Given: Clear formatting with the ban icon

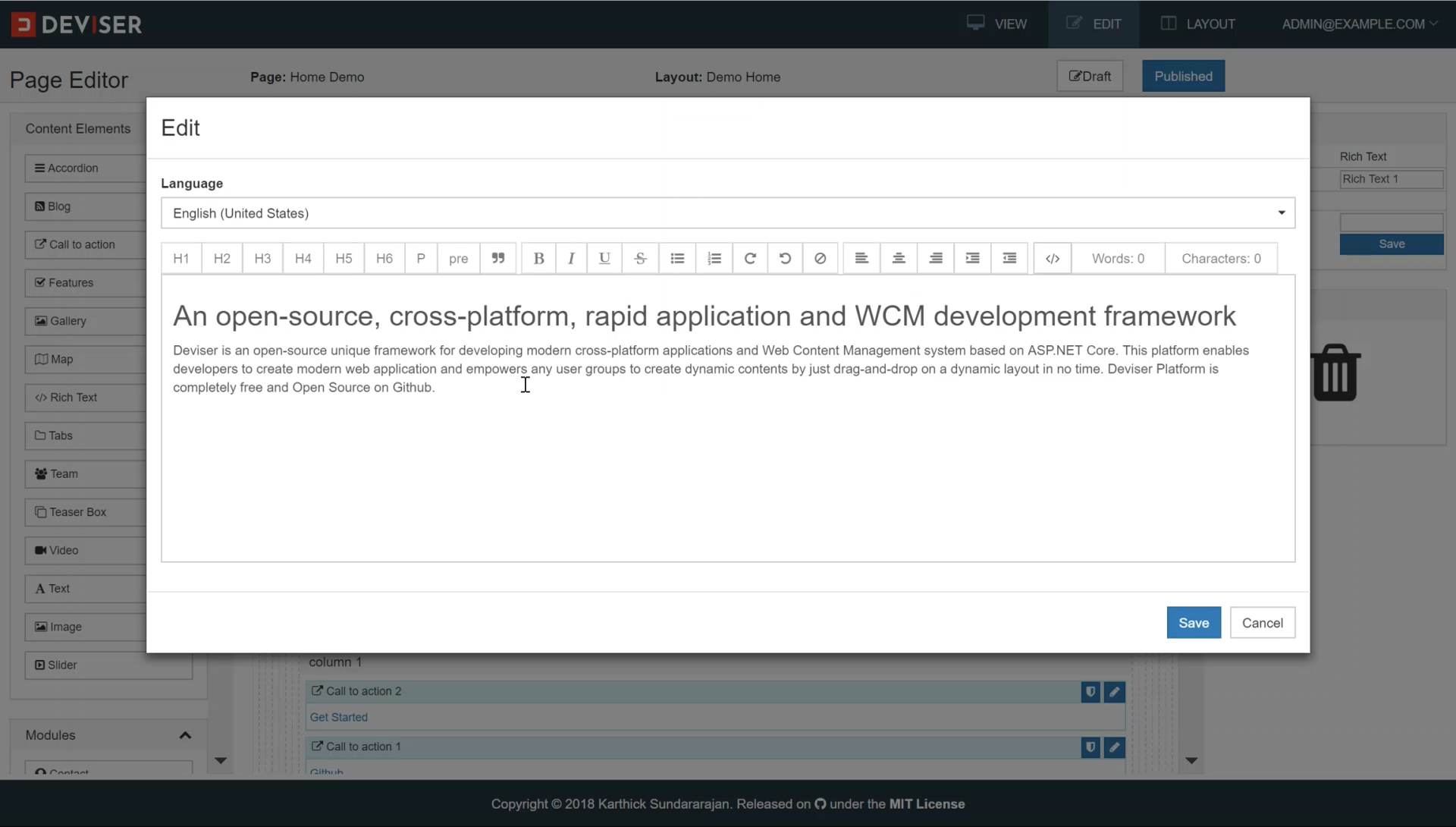Looking at the screenshot, I should point(820,259).
